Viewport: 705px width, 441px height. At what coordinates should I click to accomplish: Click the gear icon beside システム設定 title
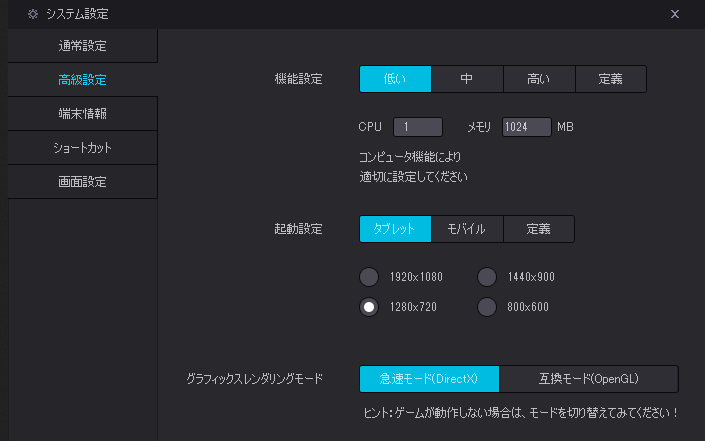click(33, 14)
